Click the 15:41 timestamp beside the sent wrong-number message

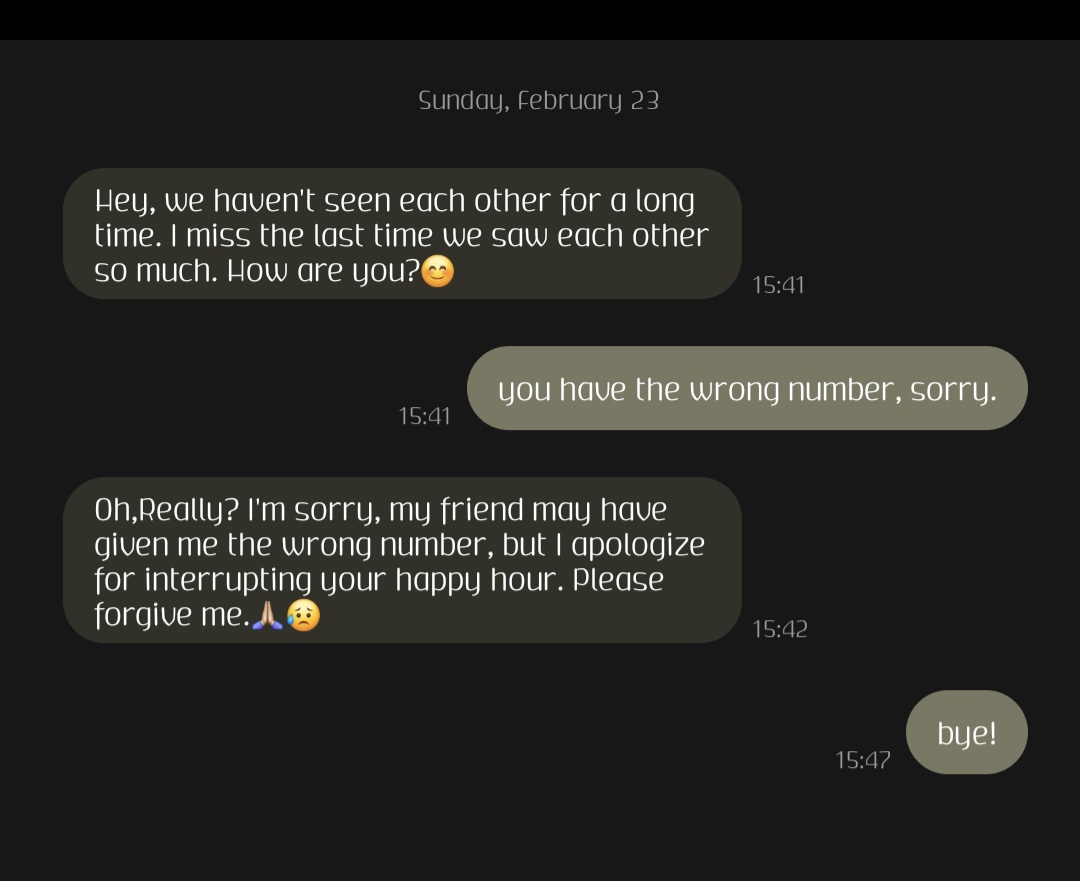424,415
